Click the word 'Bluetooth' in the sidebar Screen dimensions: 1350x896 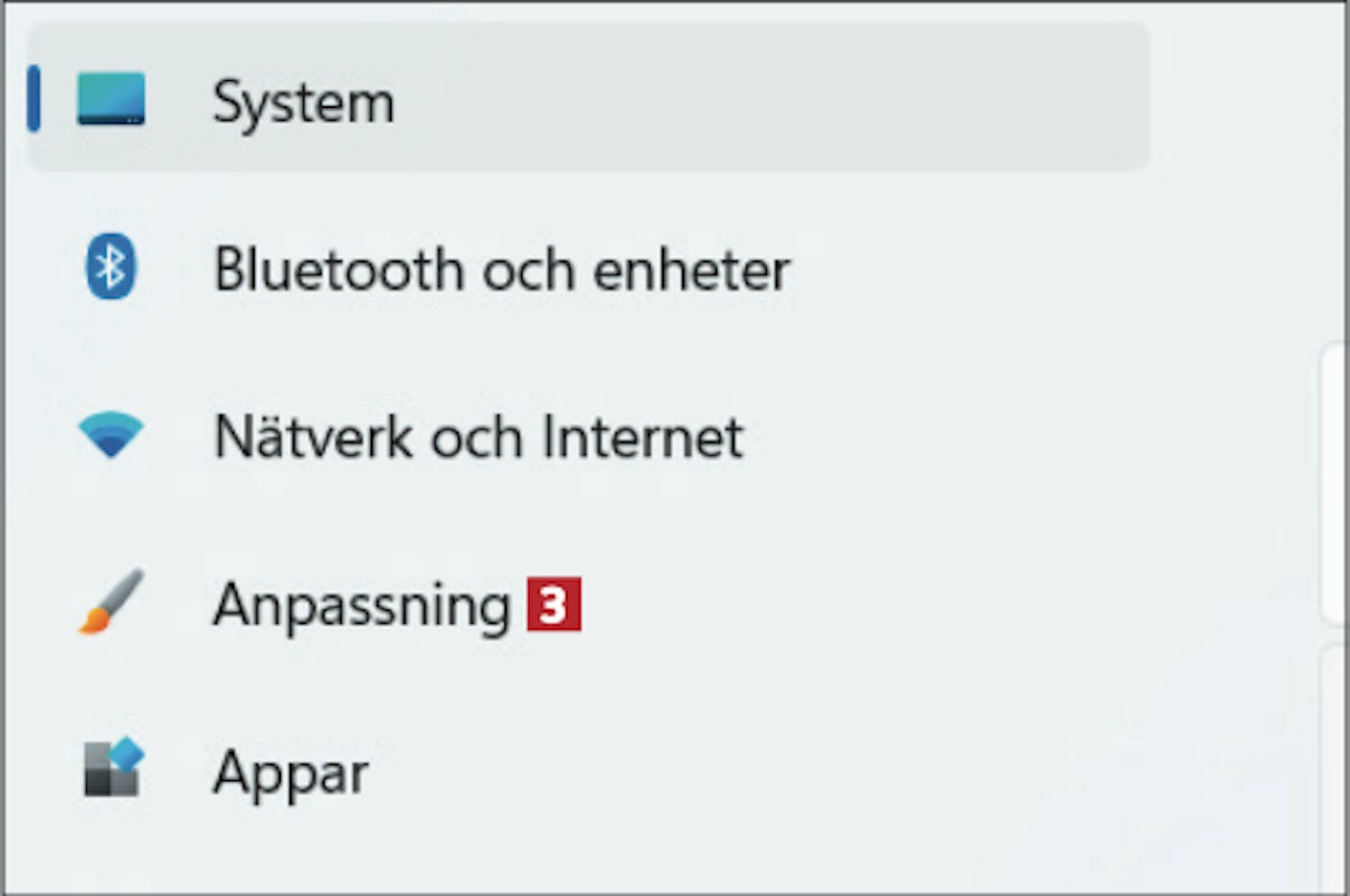337,269
